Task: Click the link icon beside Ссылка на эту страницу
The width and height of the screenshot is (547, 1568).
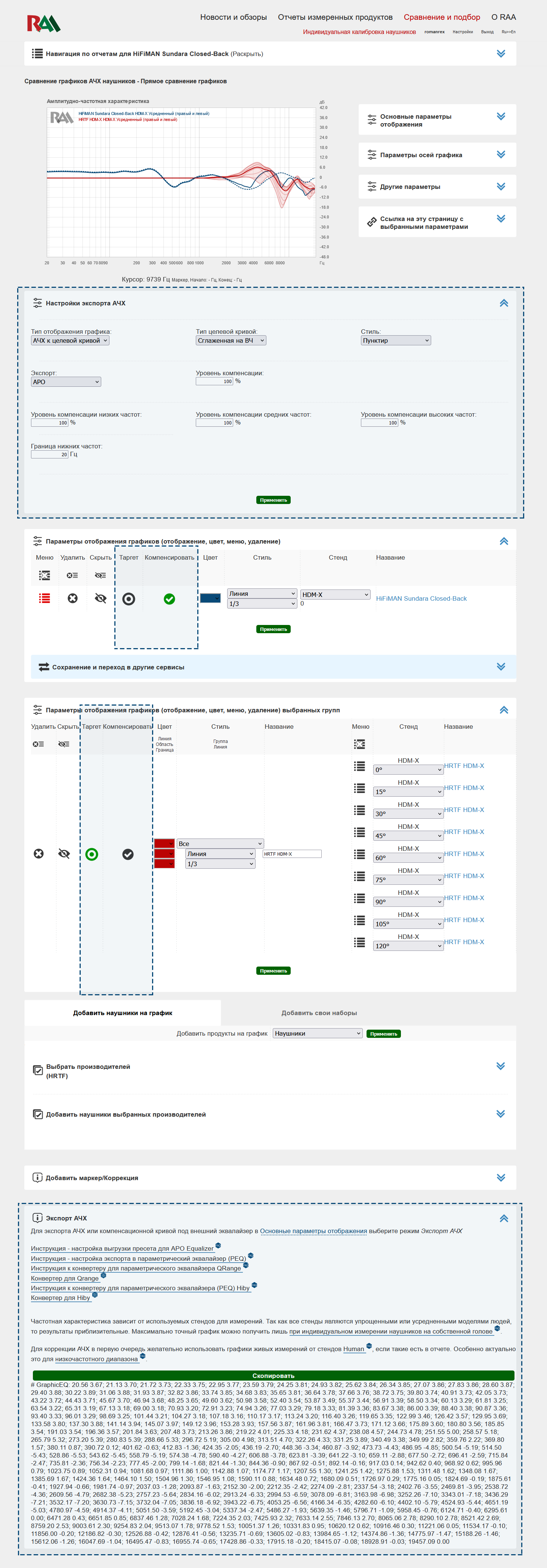Action: [371, 222]
